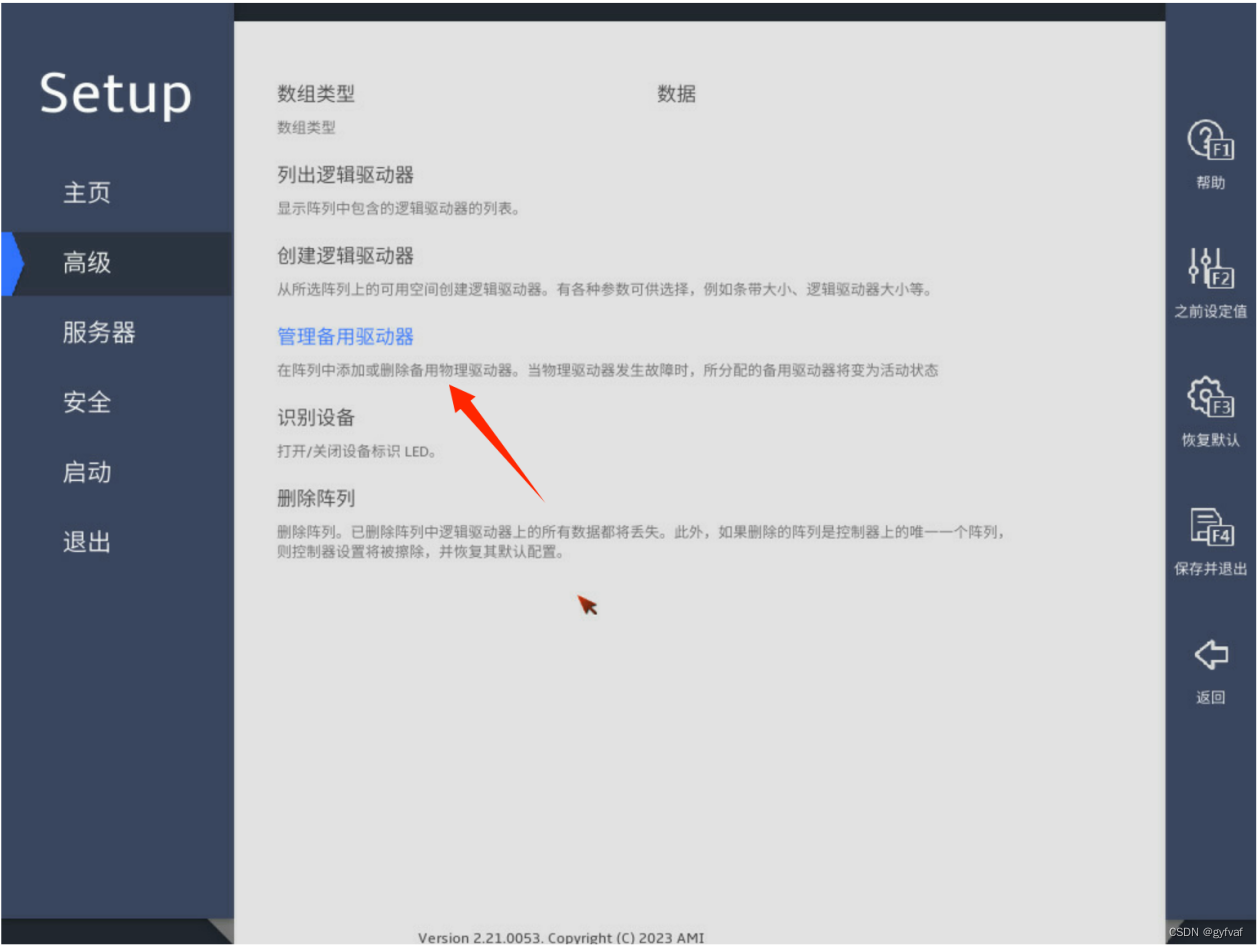Select the 高级 sidebar menu item

[87, 264]
